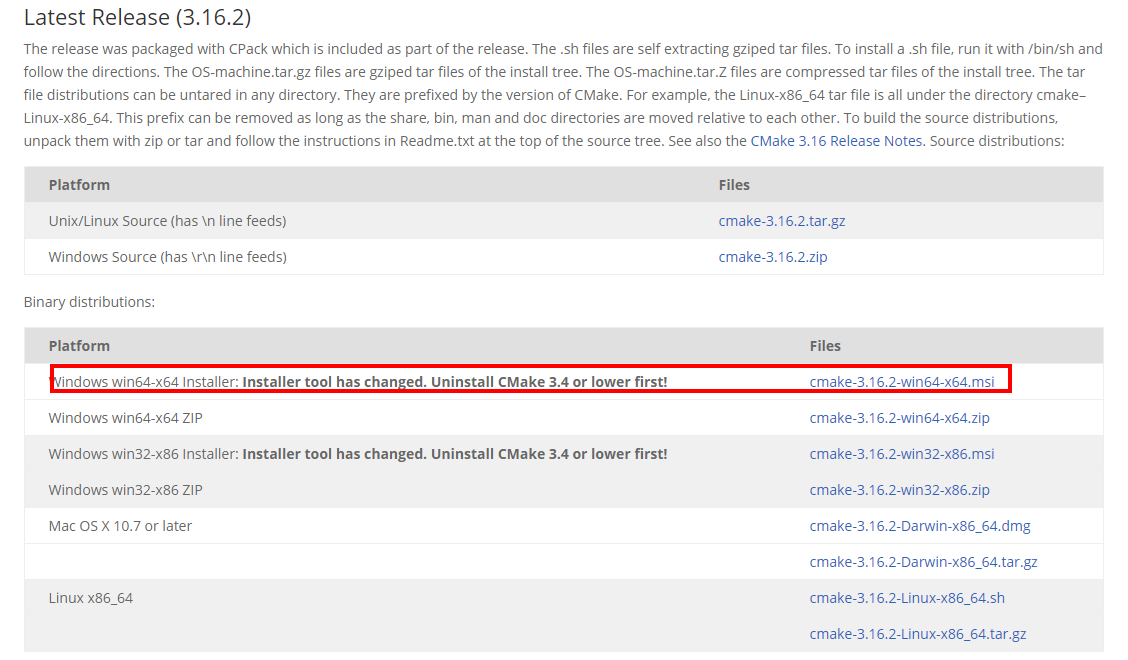Click 'Files' header in source distributions table
The width and height of the screenshot is (1128, 660).
(x=734, y=185)
